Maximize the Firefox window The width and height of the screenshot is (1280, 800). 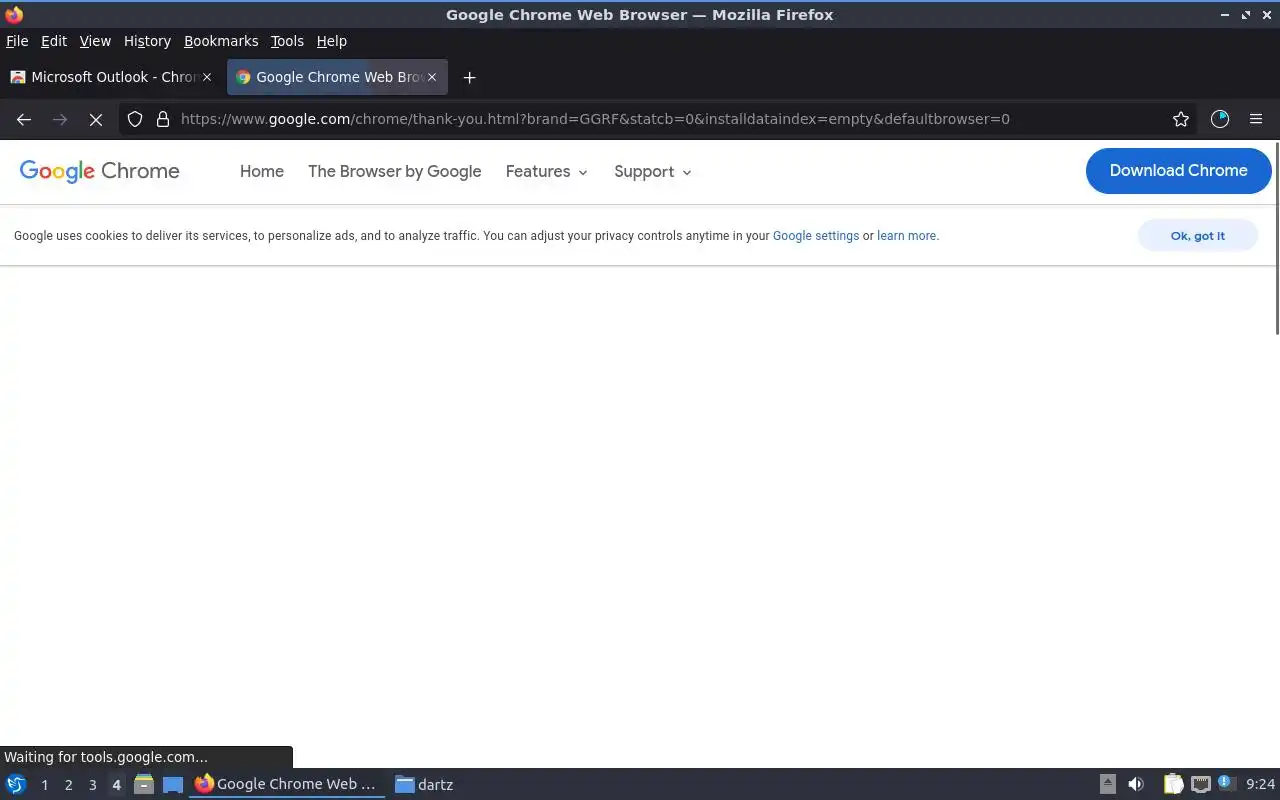point(1246,15)
